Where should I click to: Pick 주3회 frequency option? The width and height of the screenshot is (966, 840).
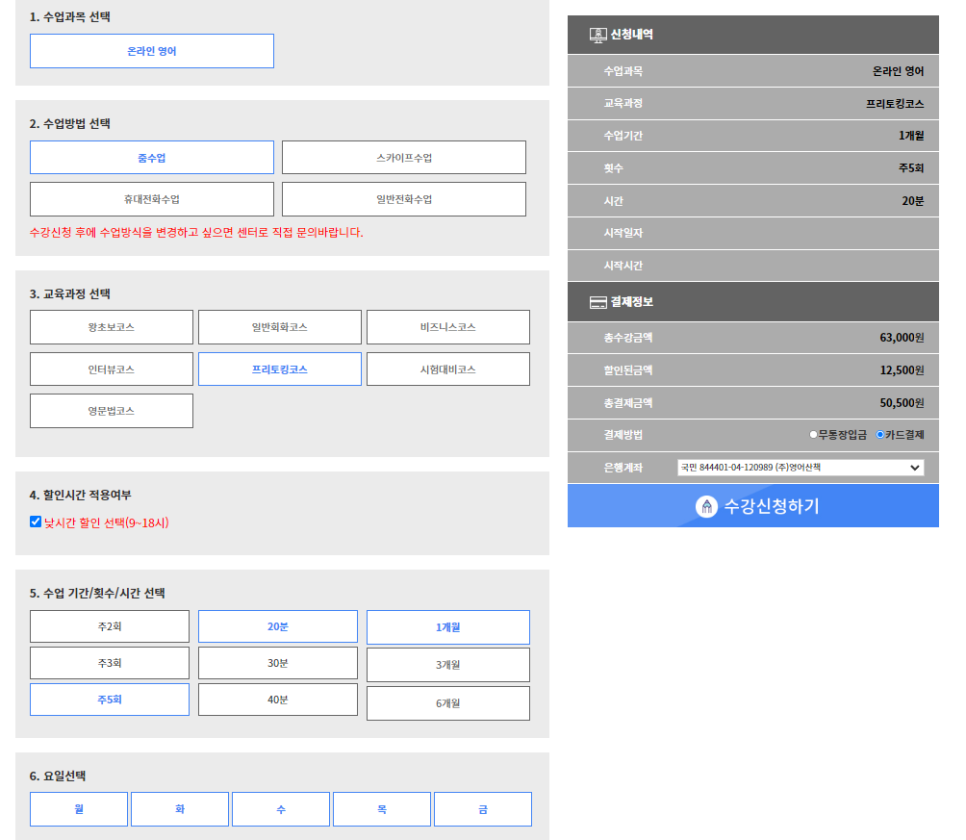110,663
